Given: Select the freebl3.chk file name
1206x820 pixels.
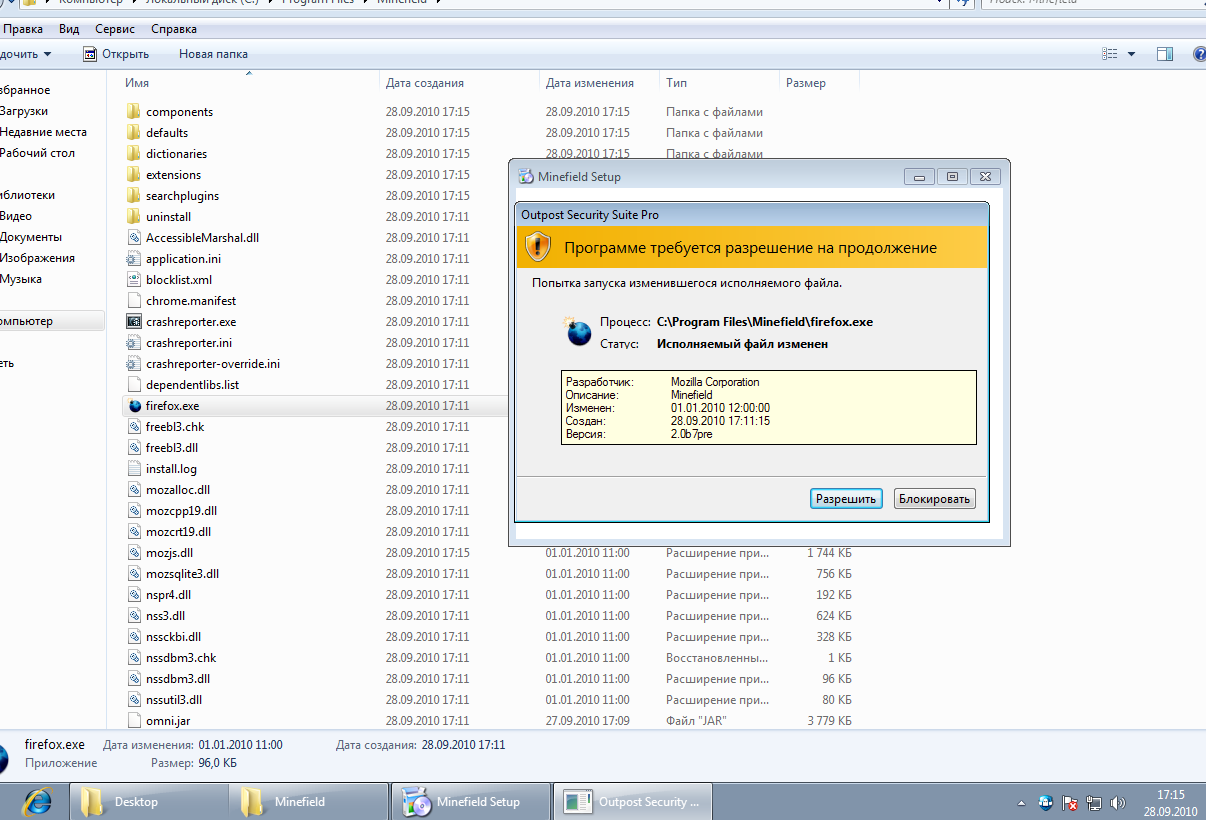Looking at the screenshot, I should [175, 427].
